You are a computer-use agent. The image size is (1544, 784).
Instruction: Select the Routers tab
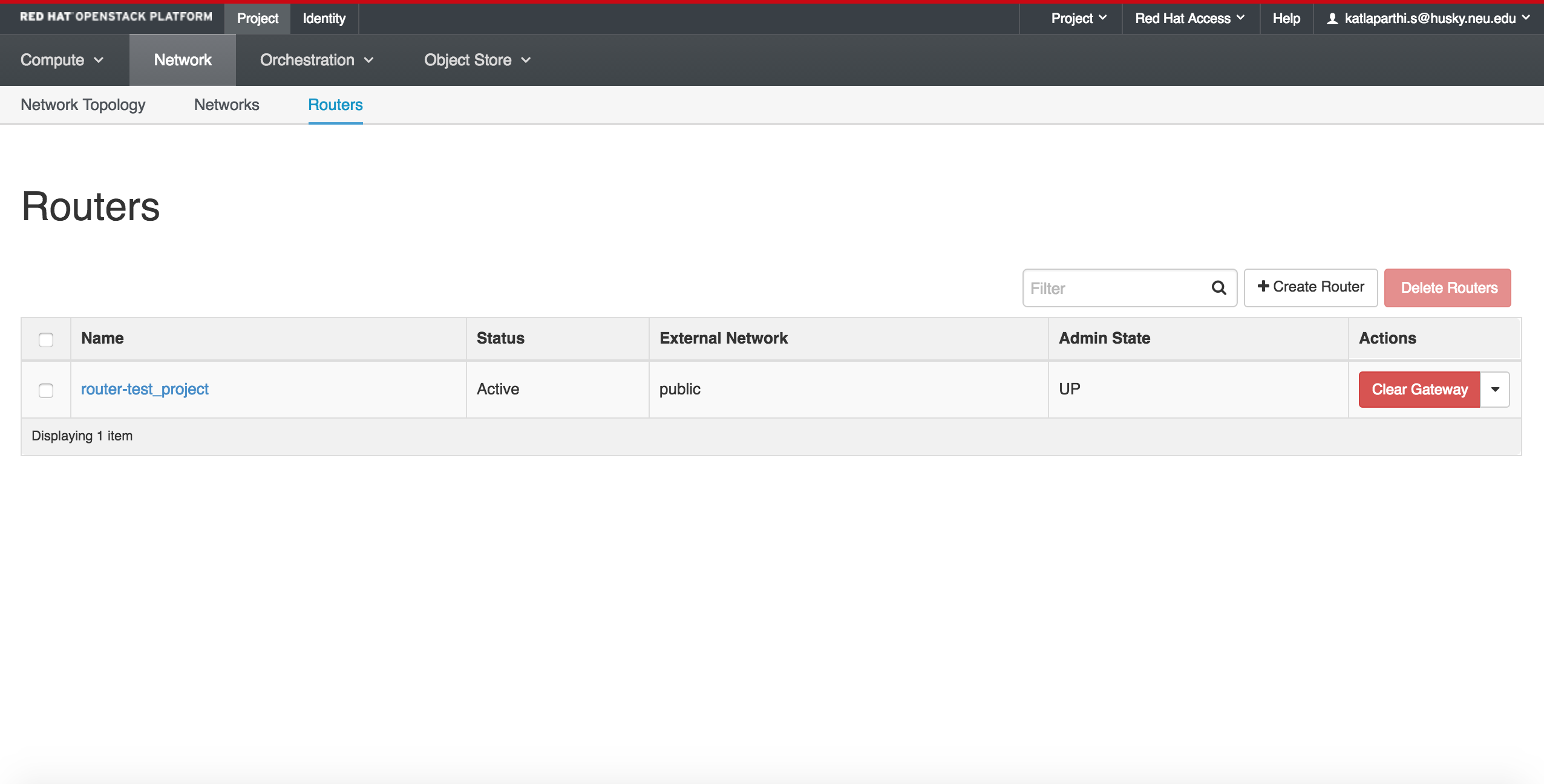[335, 105]
